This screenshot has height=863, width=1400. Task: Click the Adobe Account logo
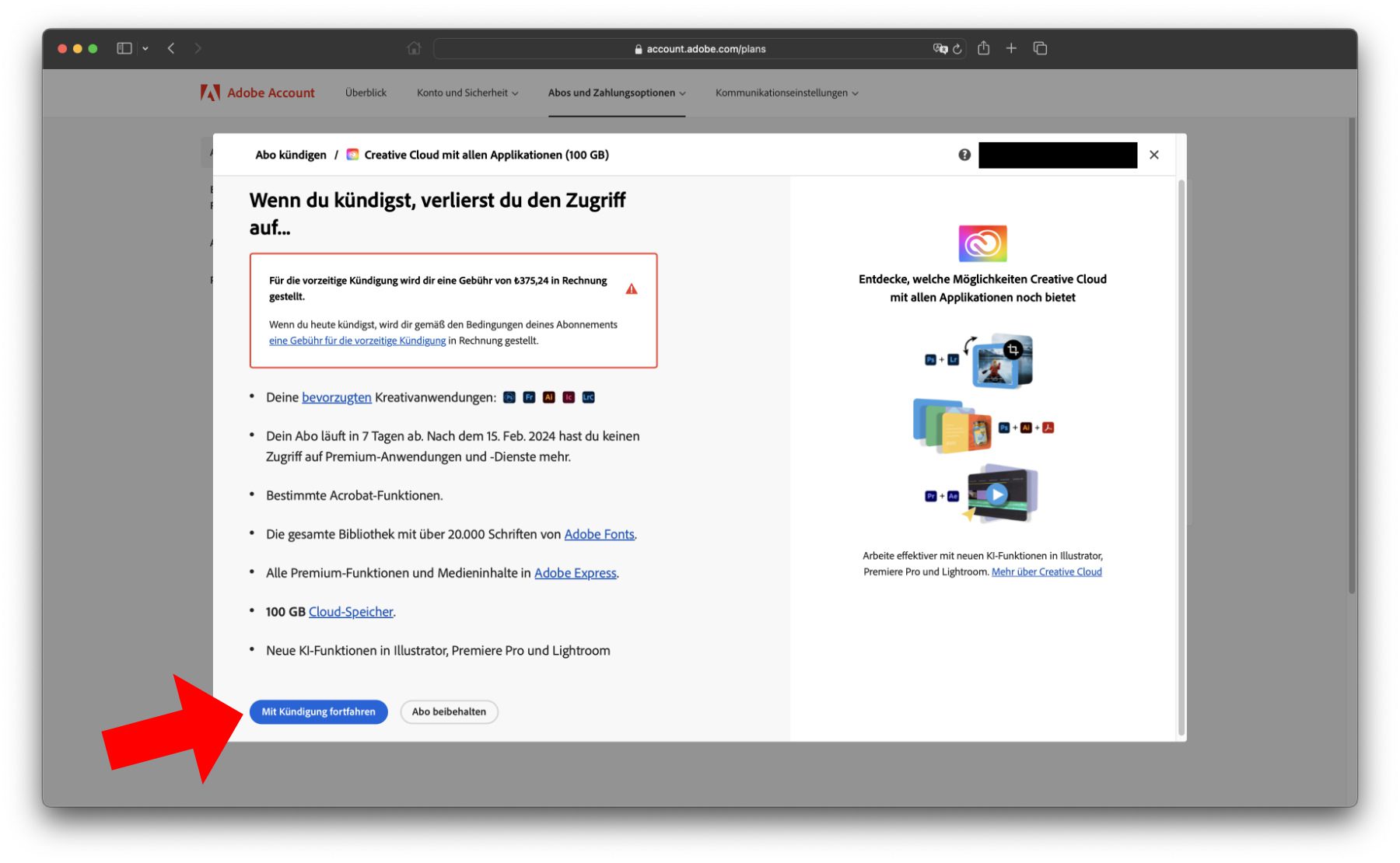click(257, 93)
